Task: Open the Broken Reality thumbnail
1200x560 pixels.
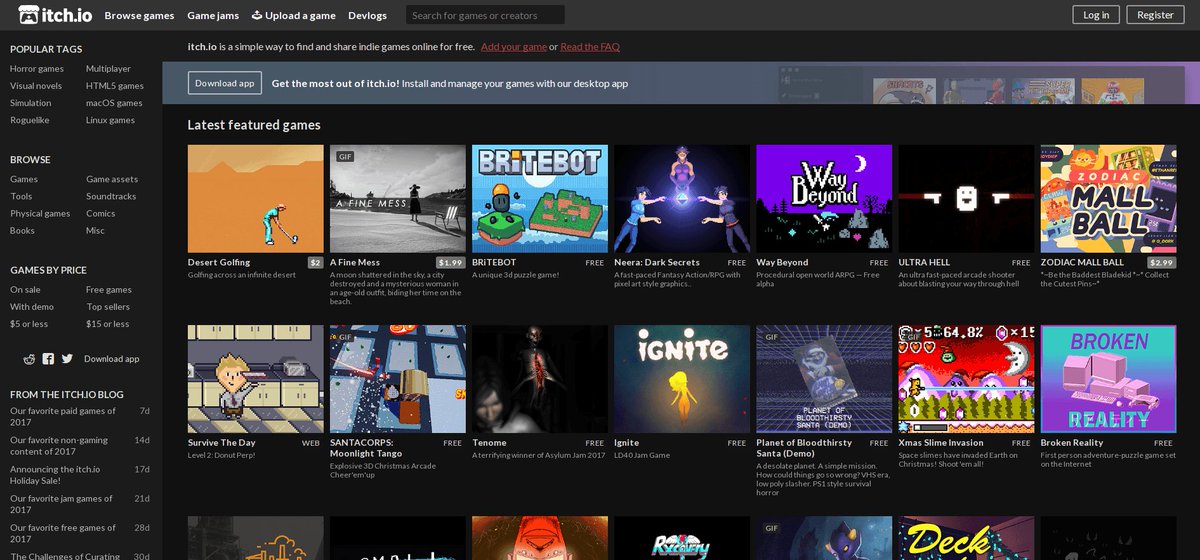Action: point(1108,379)
